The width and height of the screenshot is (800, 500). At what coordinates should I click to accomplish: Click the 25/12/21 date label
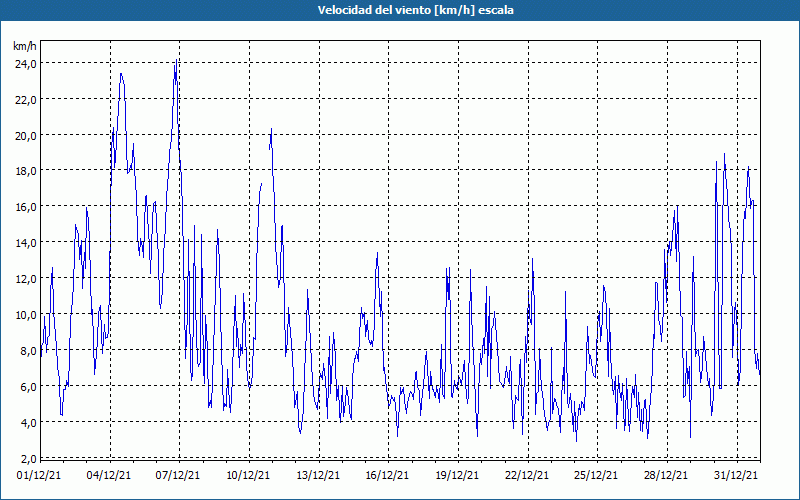click(x=596, y=476)
